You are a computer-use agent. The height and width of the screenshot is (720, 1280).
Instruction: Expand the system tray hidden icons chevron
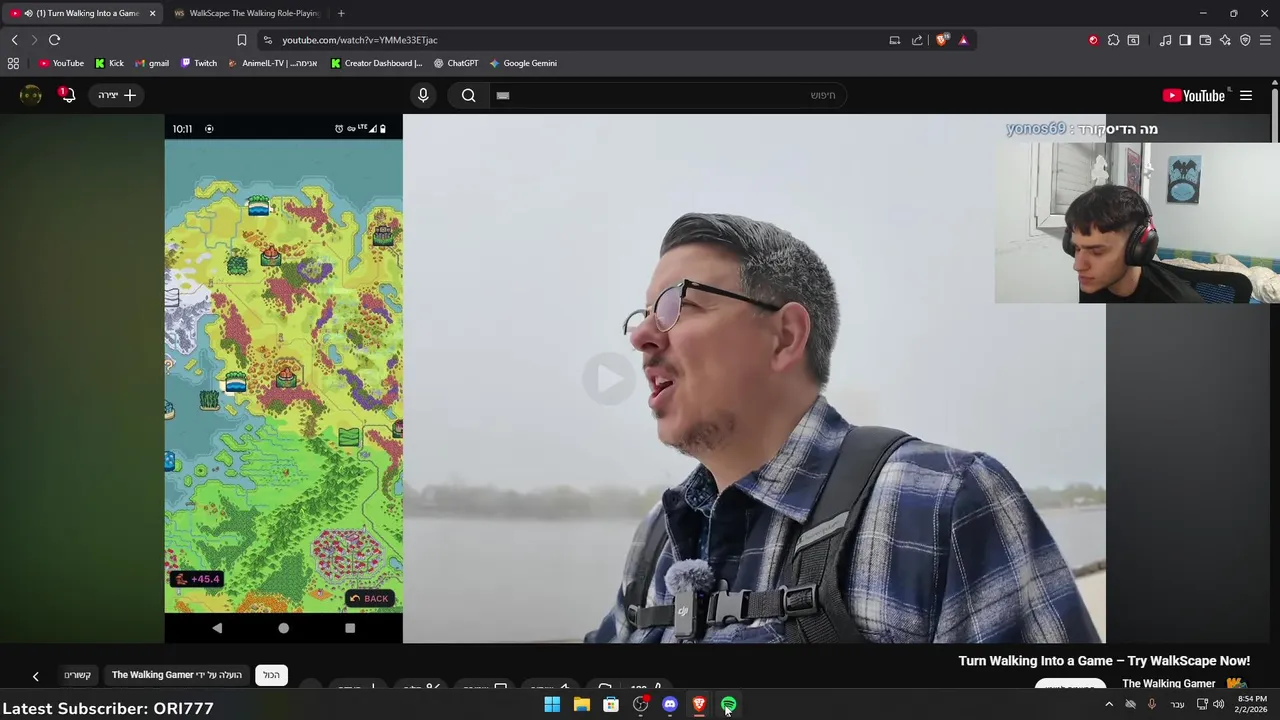tap(1109, 705)
